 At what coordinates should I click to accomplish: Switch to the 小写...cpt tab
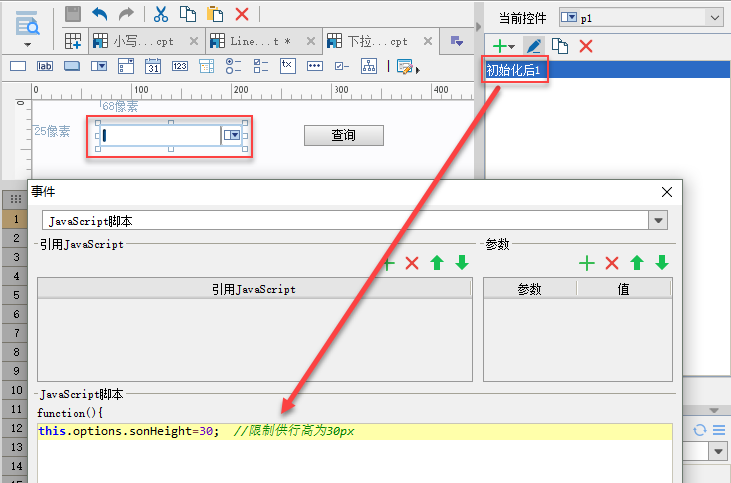[144, 41]
